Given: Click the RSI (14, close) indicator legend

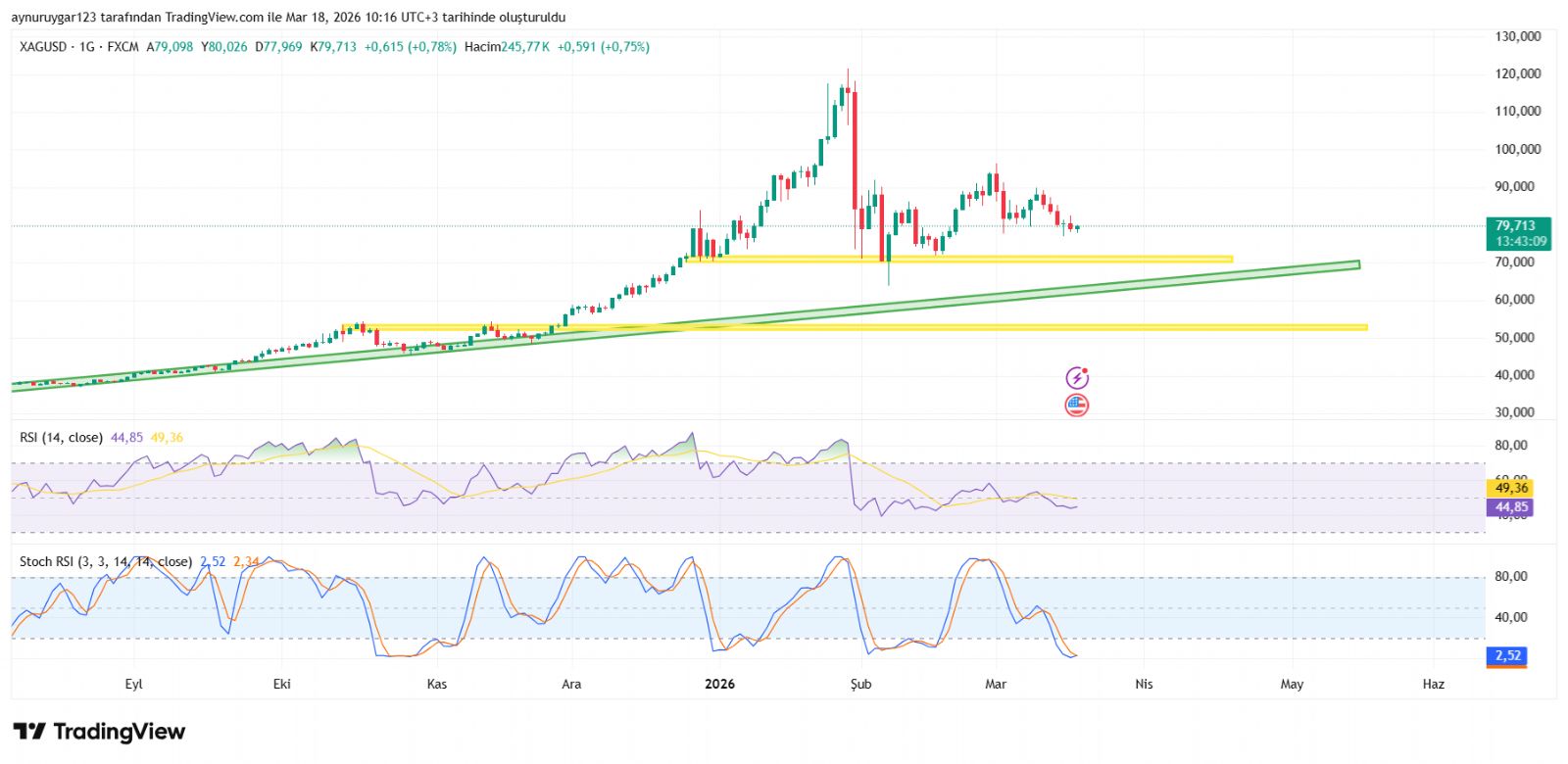Looking at the screenshot, I should point(61,438).
